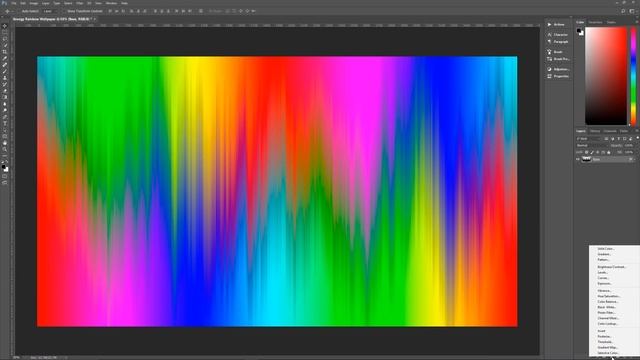Open the Auto-Select Layer dropdown
Screen dimensions: 640x360
[x=51, y=11]
